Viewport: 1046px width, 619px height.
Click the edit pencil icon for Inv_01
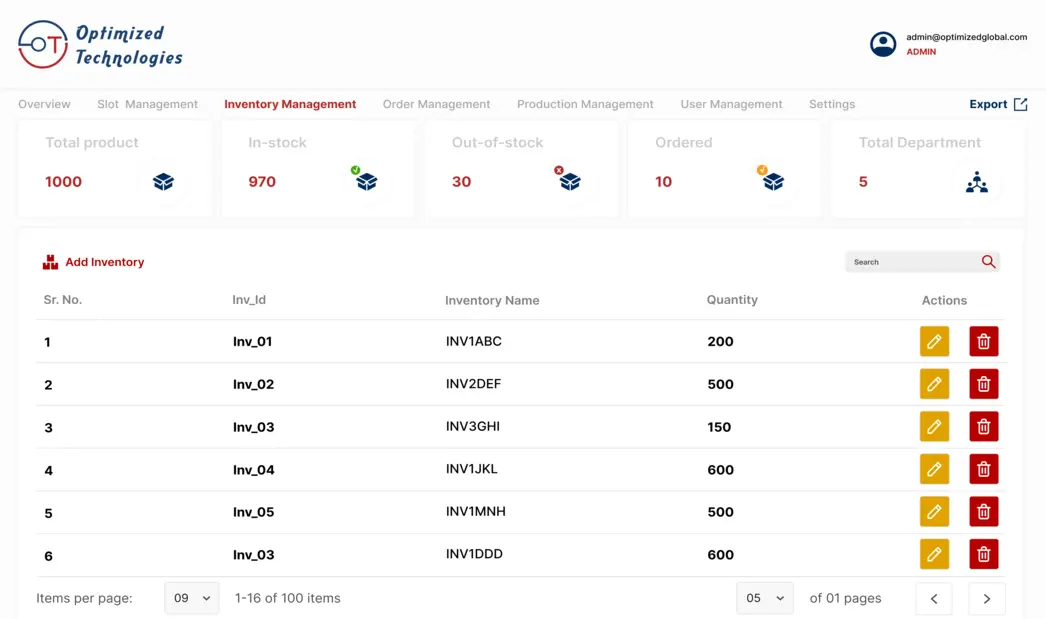(934, 341)
